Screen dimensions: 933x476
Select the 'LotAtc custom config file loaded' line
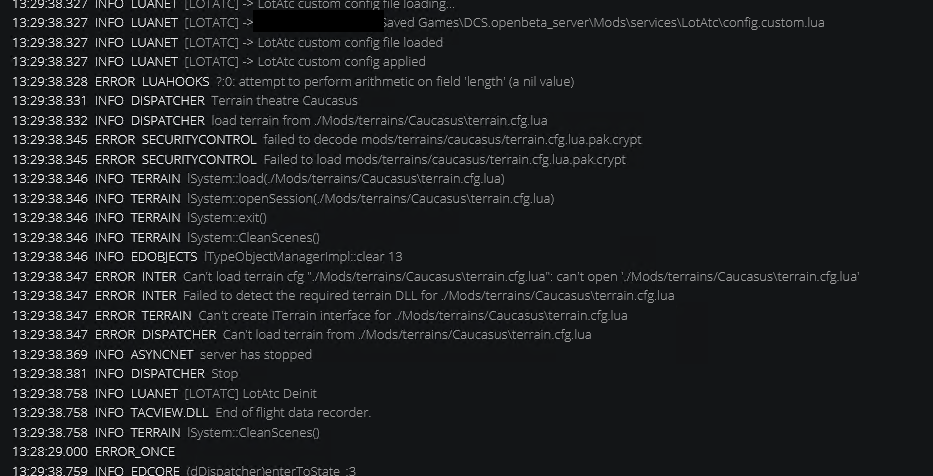coord(227,42)
